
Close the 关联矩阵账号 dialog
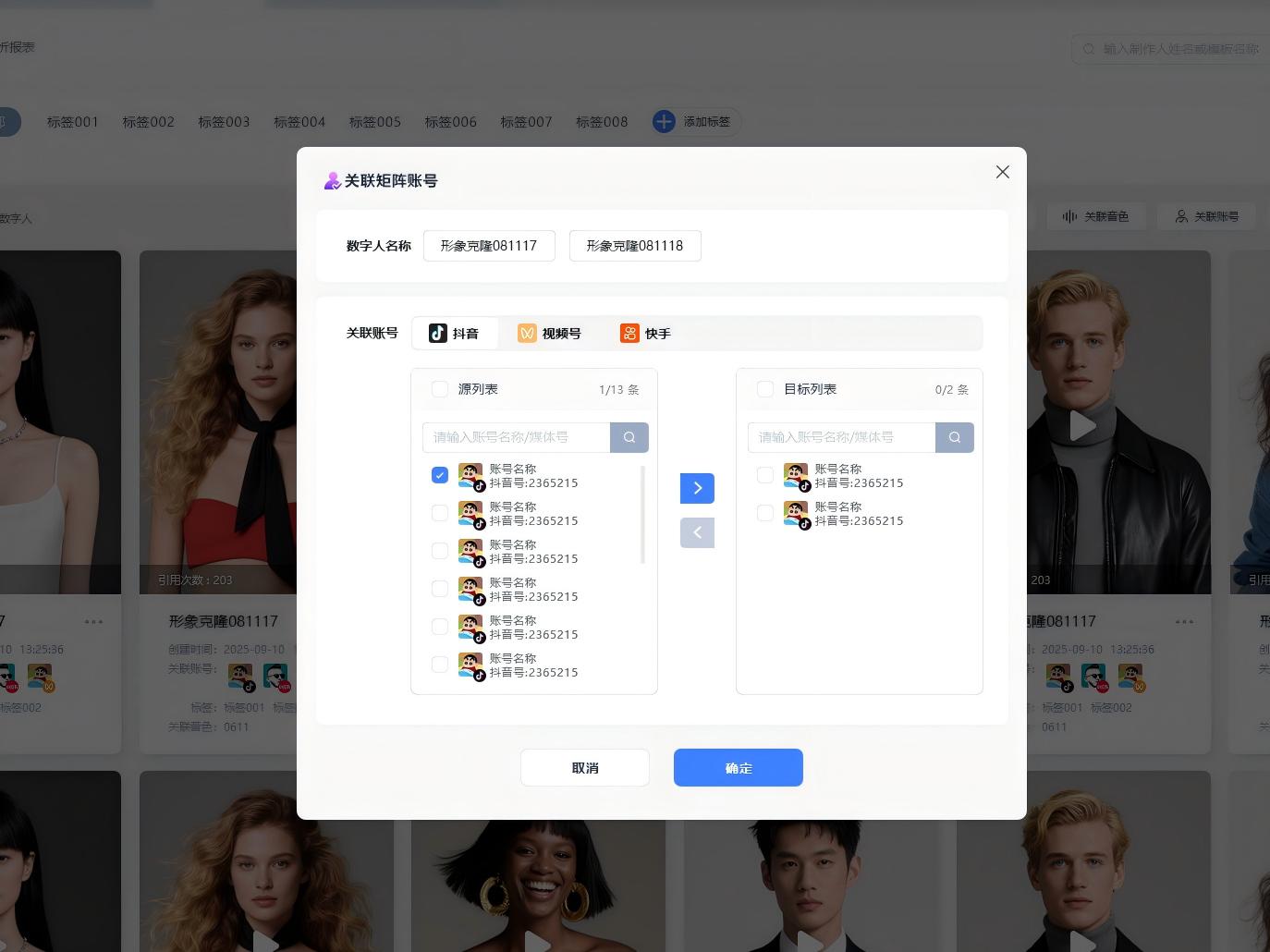click(x=1002, y=172)
